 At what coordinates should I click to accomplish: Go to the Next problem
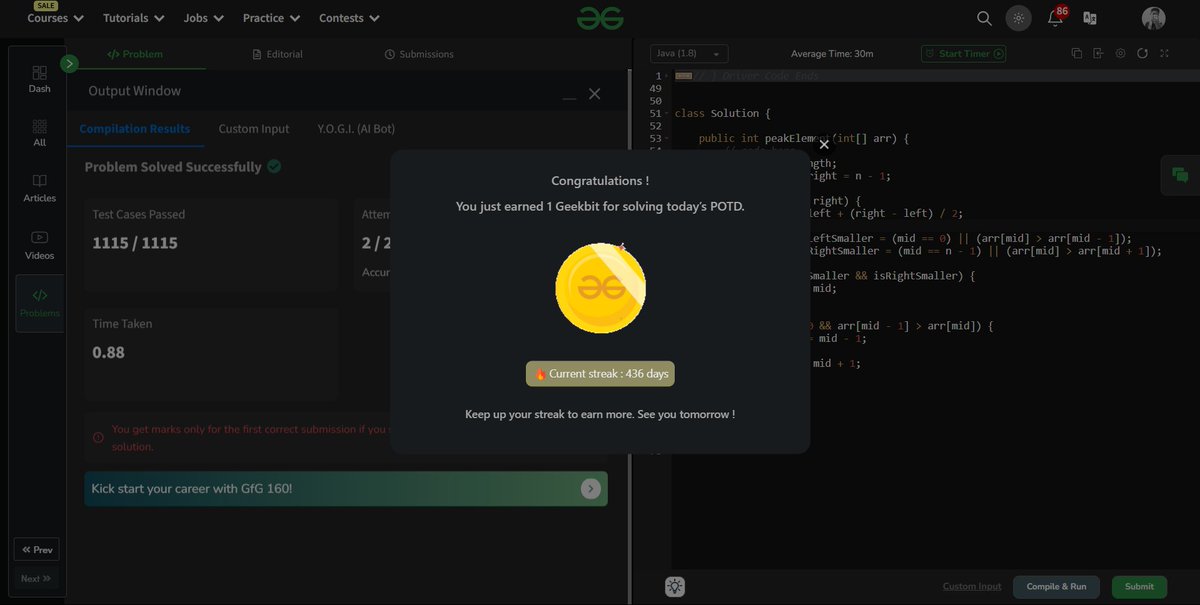coord(36,578)
